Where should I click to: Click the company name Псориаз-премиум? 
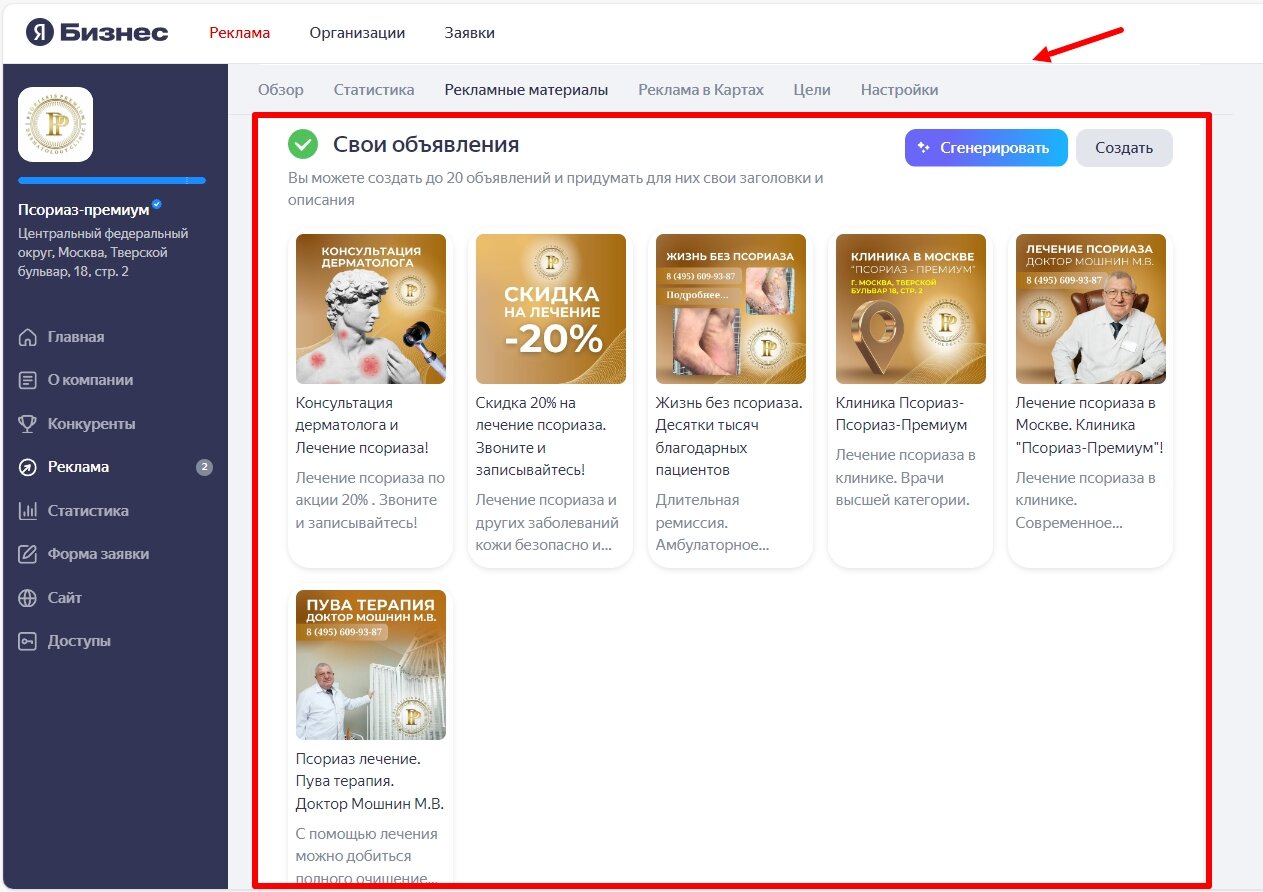[x=83, y=210]
